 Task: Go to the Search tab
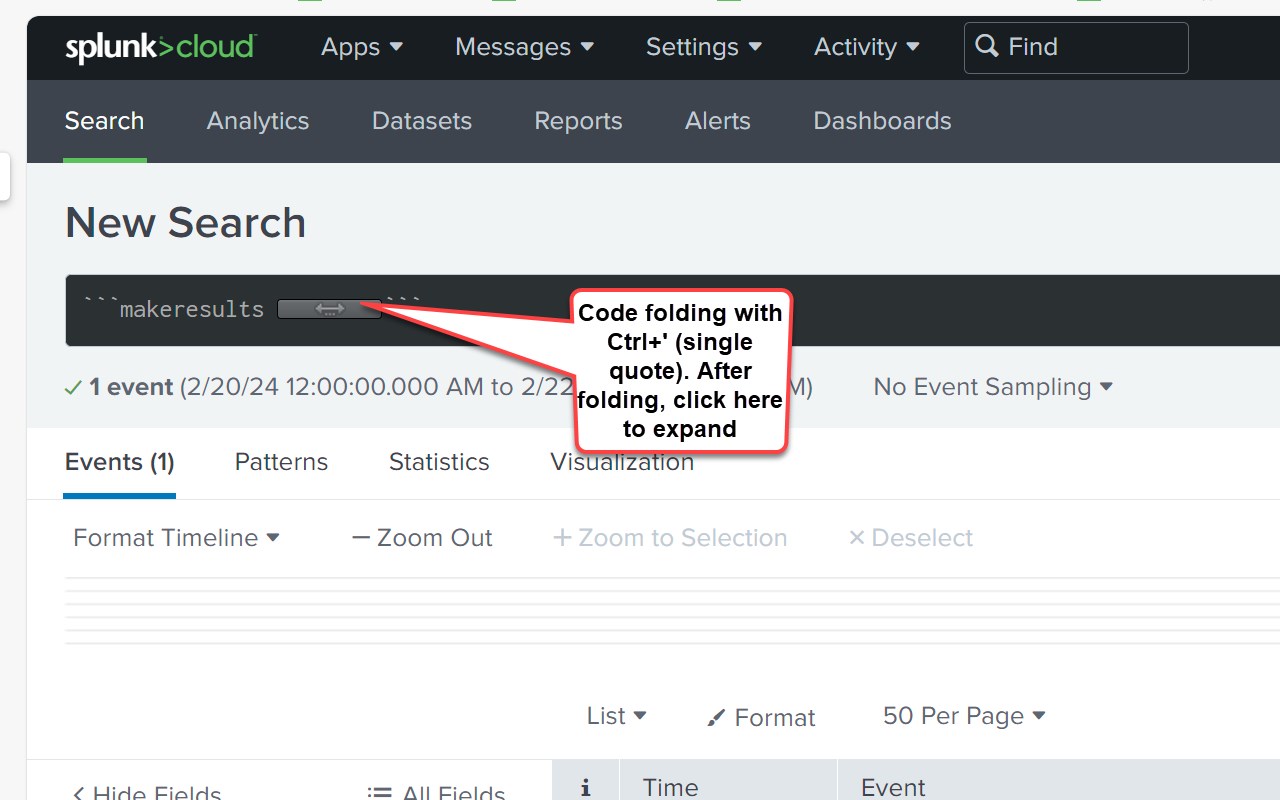(x=104, y=121)
